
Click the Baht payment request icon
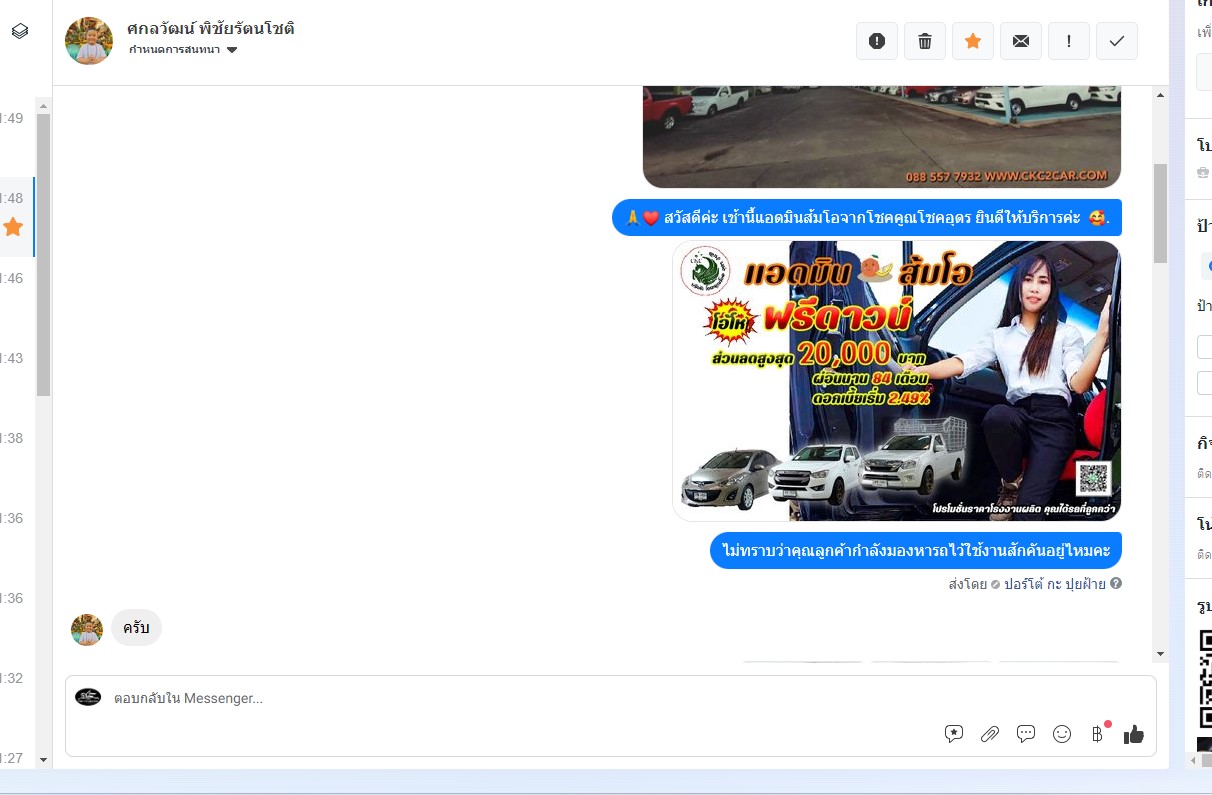[1098, 734]
